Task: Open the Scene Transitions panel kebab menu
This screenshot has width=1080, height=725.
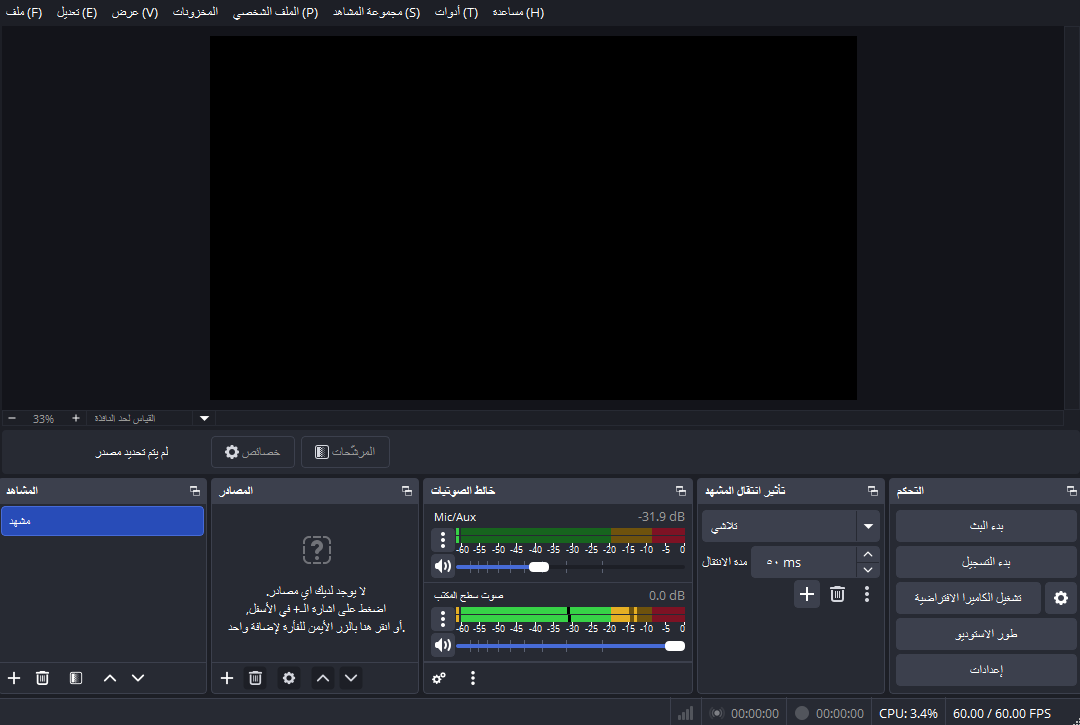Action: (866, 594)
